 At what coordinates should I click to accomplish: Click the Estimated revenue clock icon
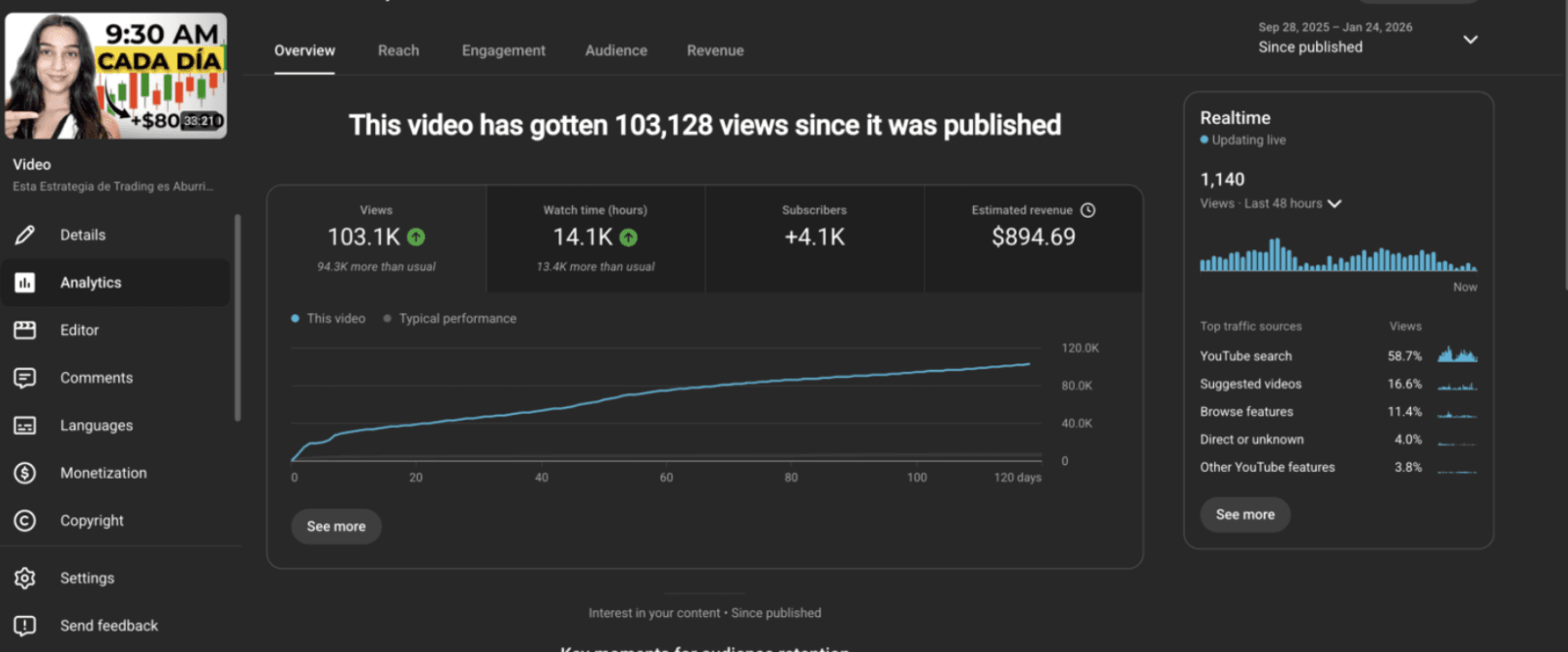point(1088,210)
